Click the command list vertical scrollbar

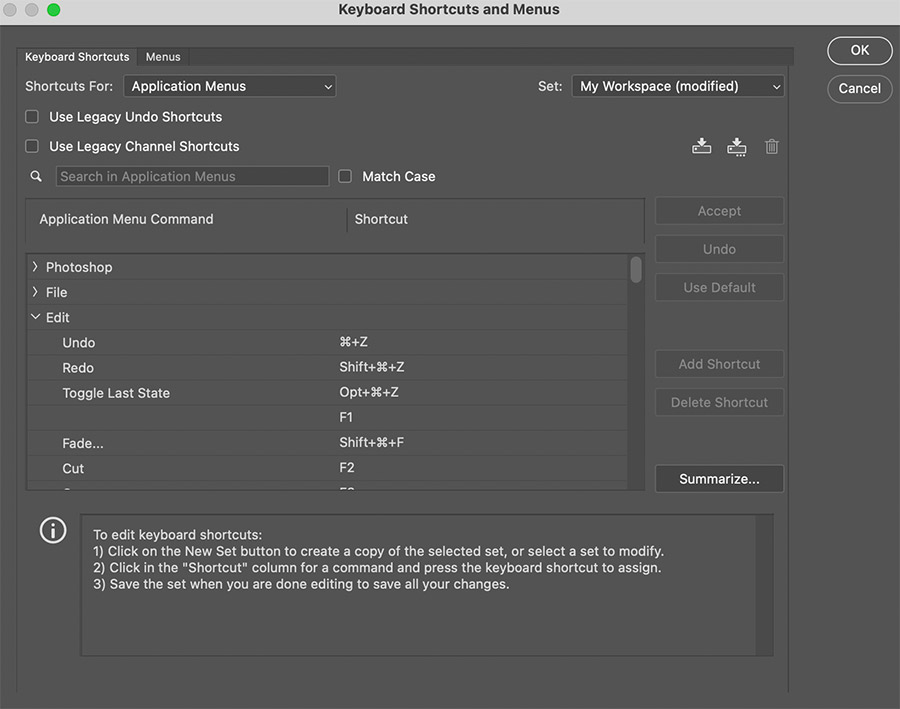[636, 270]
